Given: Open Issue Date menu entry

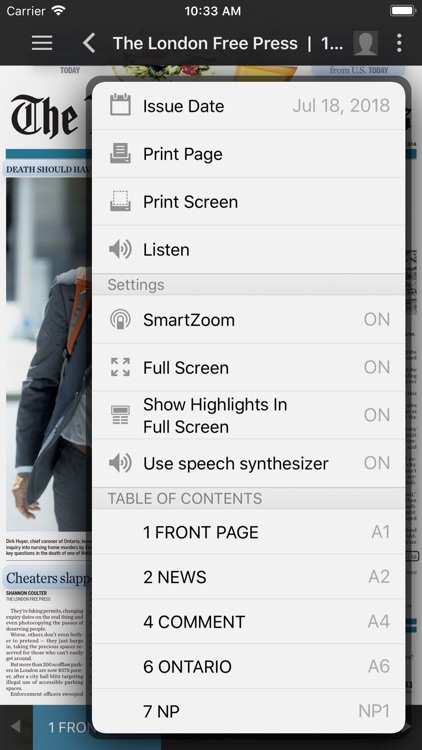Looking at the screenshot, I should pos(248,106).
